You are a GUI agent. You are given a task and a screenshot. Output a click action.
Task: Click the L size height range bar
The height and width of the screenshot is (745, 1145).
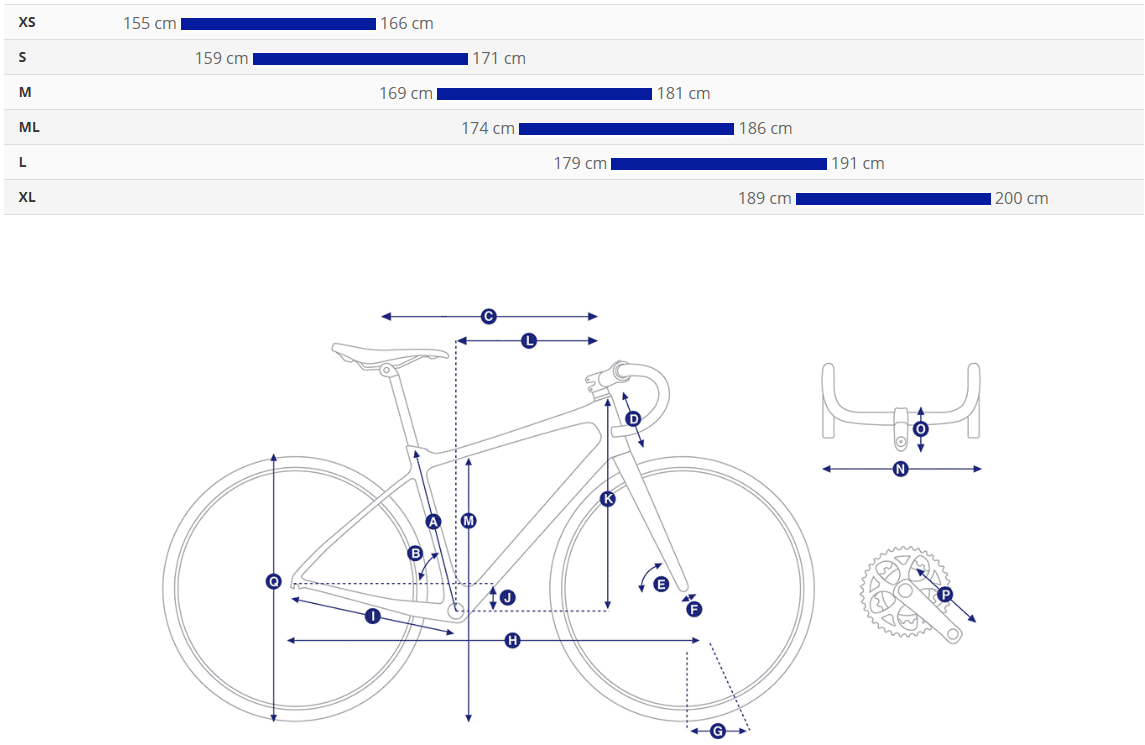point(718,164)
